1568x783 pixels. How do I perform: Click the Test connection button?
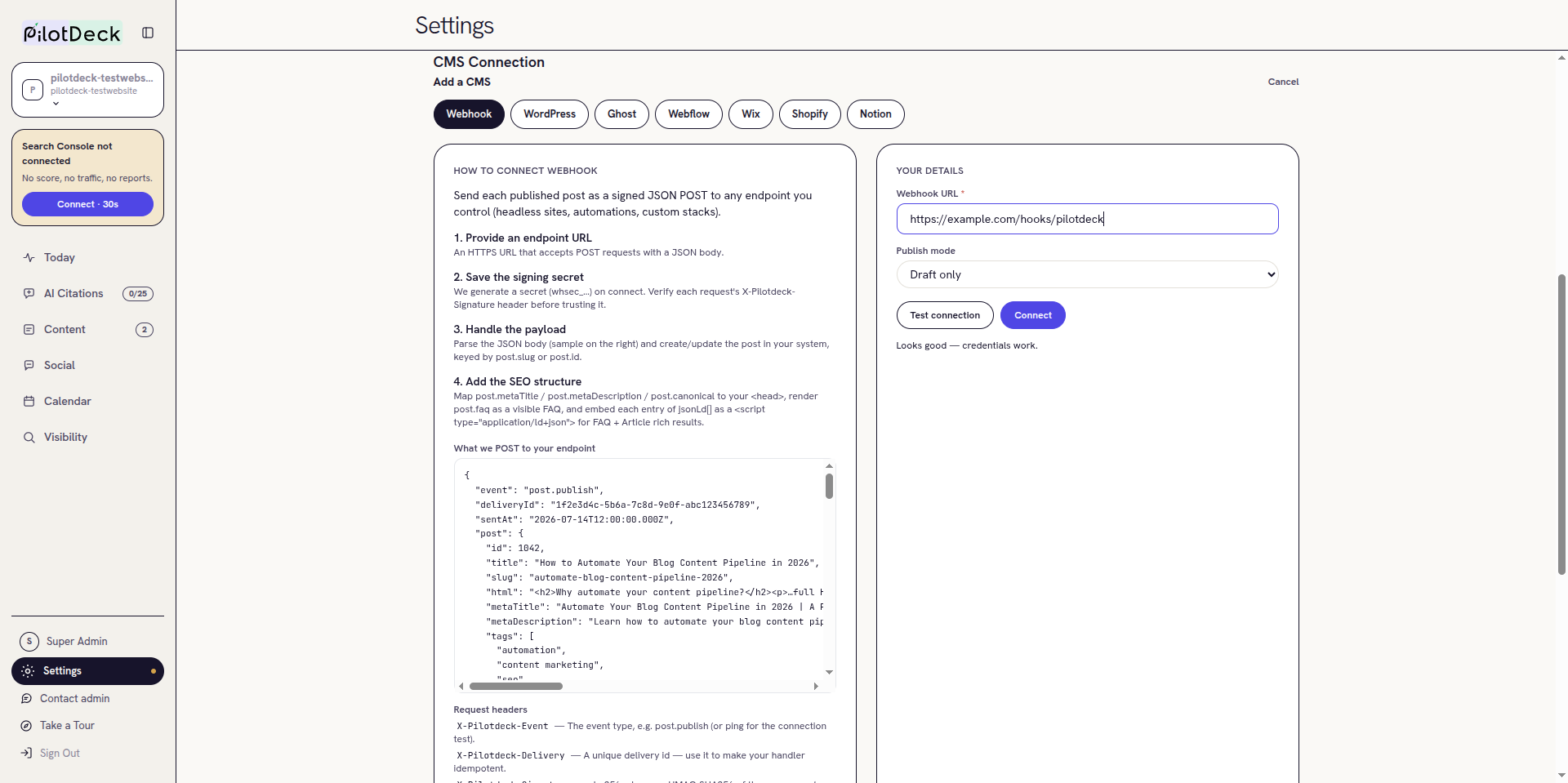pyautogui.click(x=945, y=315)
